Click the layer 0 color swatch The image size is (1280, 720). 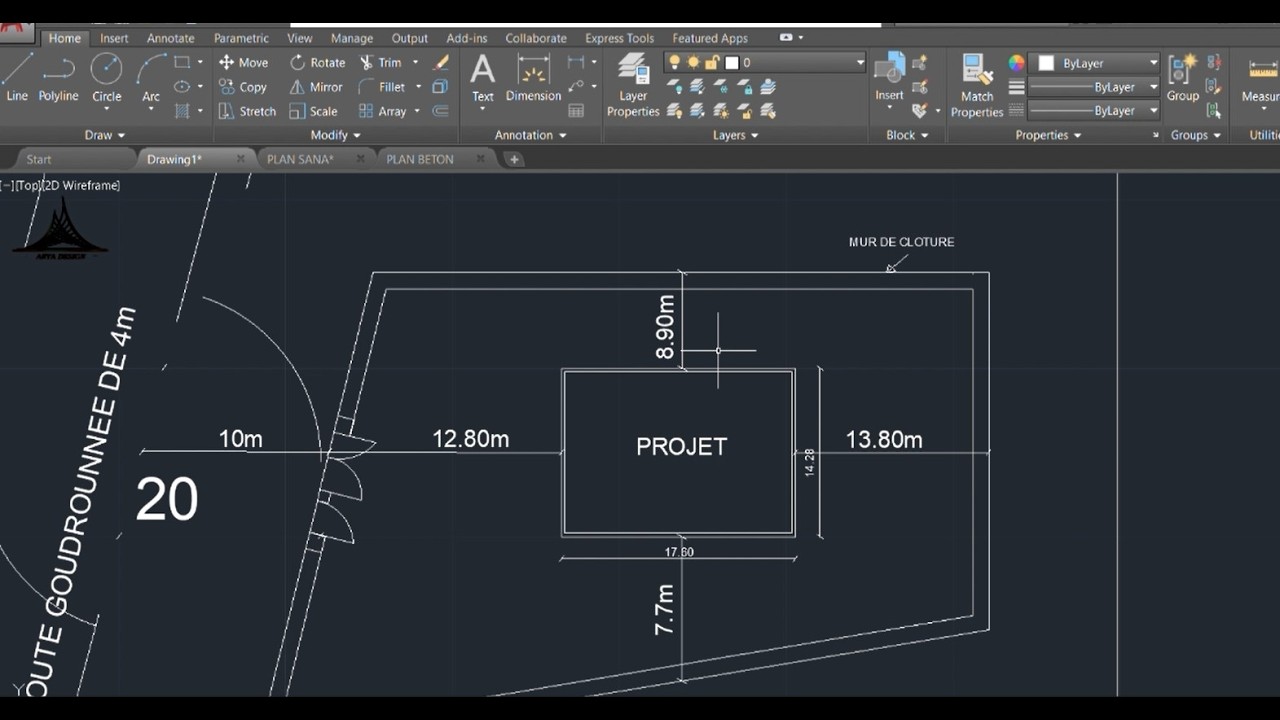pyautogui.click(x=731, y=62)
